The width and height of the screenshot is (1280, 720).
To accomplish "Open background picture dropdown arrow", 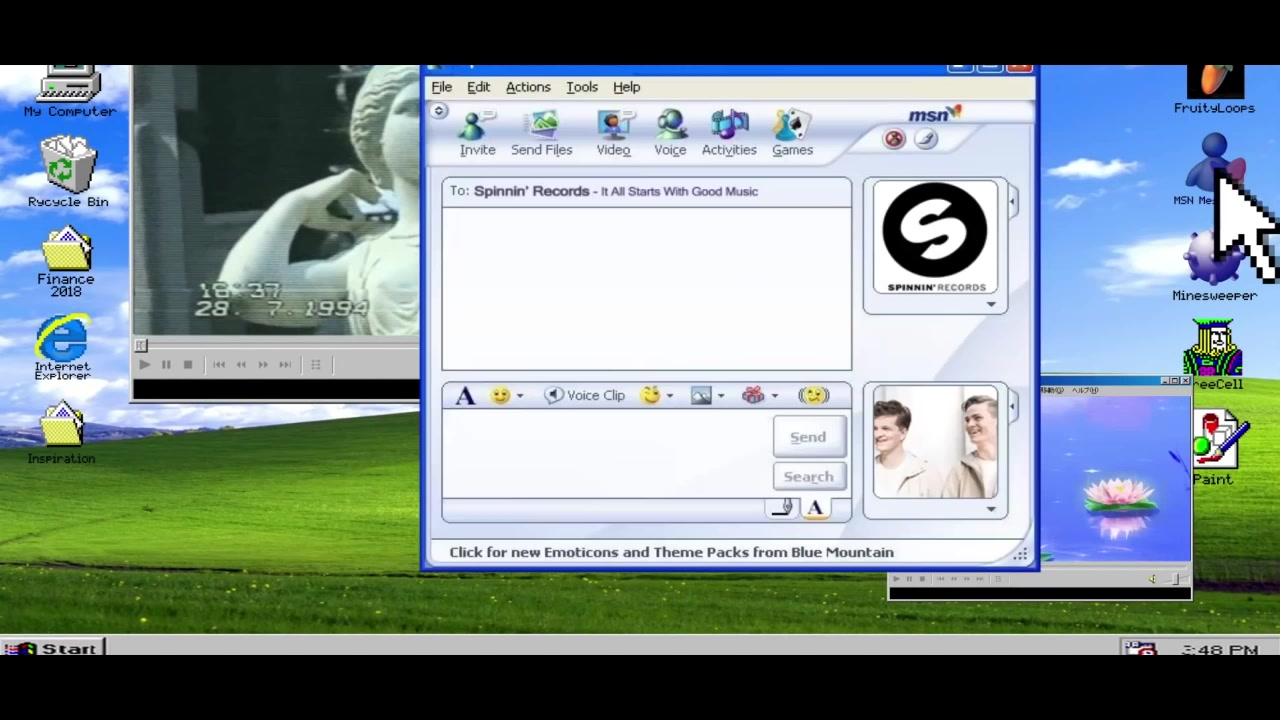I will pyautogui.click(x=720, y=396).
